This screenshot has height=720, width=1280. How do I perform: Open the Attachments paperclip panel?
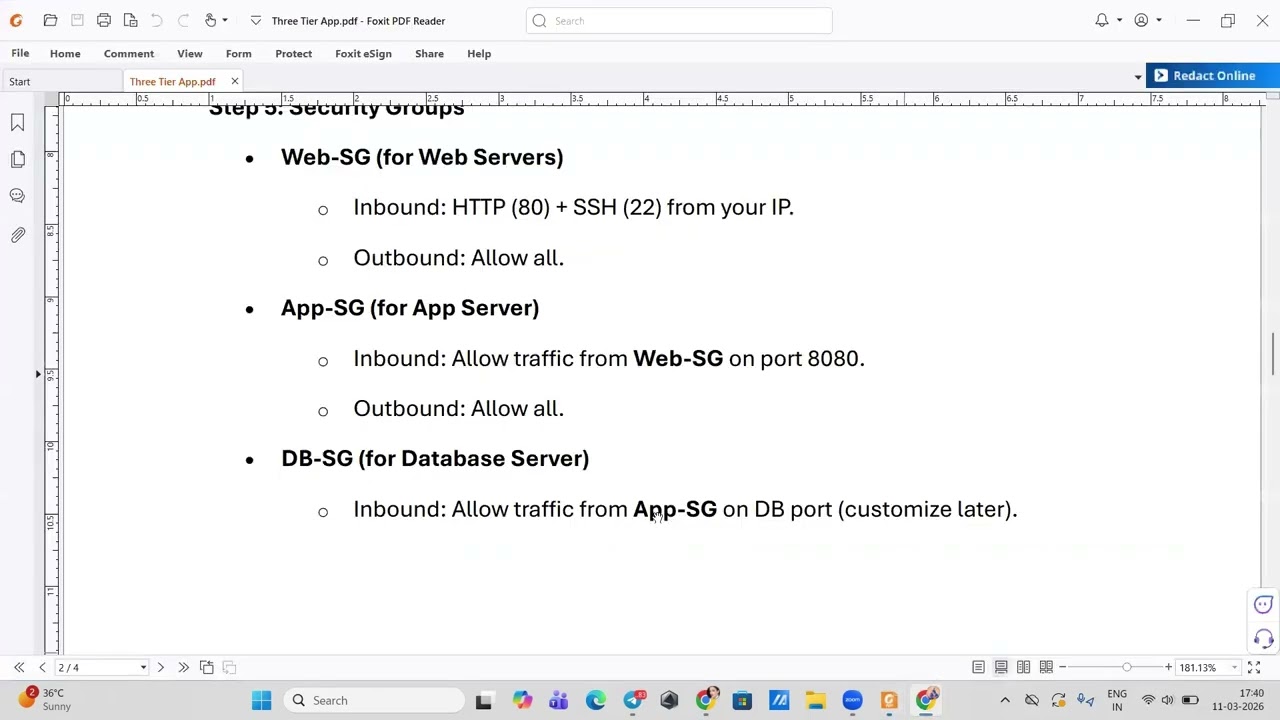(x=17, y=234)
